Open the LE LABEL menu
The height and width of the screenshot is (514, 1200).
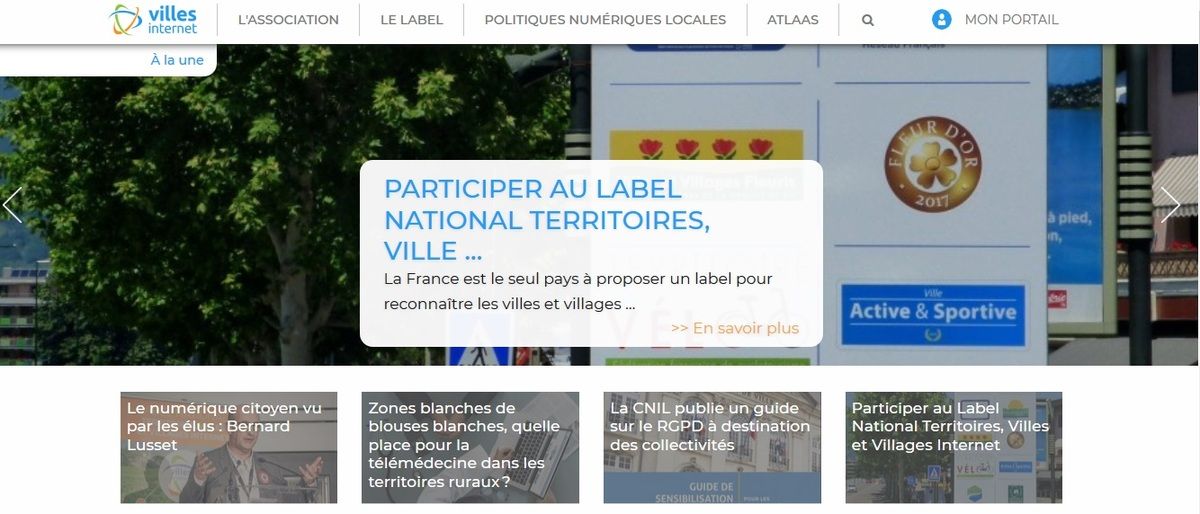[412, 20]
